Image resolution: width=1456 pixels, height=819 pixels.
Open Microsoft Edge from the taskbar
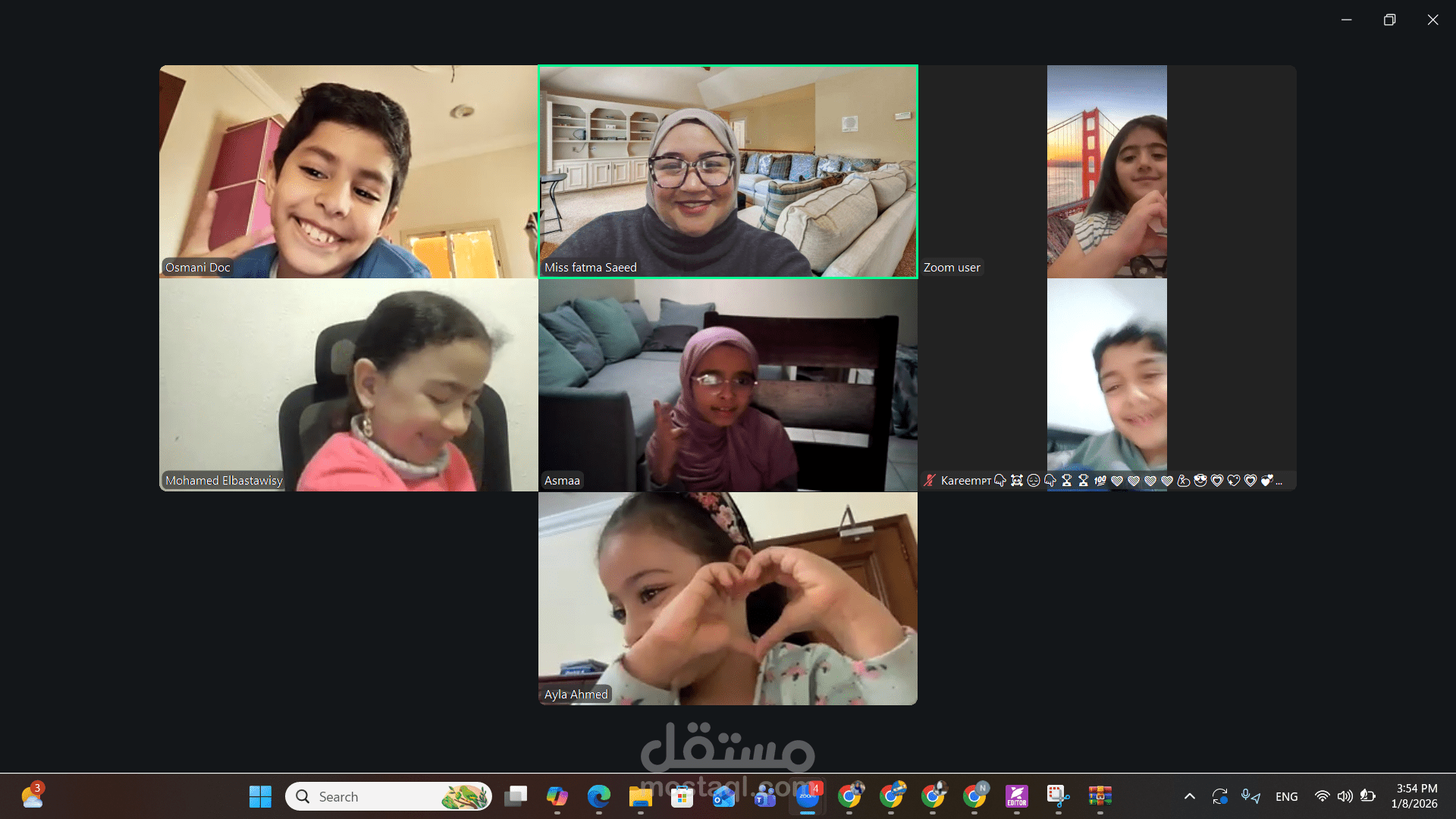[x=599, y=798]
